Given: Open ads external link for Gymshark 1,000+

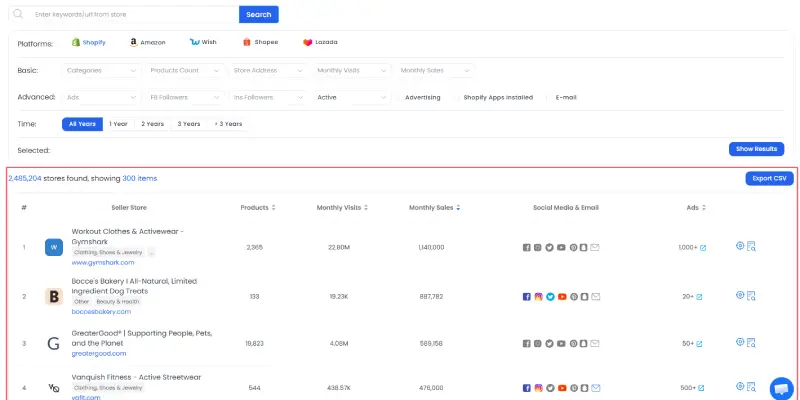Looking at the screenshot, I should pos(703,248).
